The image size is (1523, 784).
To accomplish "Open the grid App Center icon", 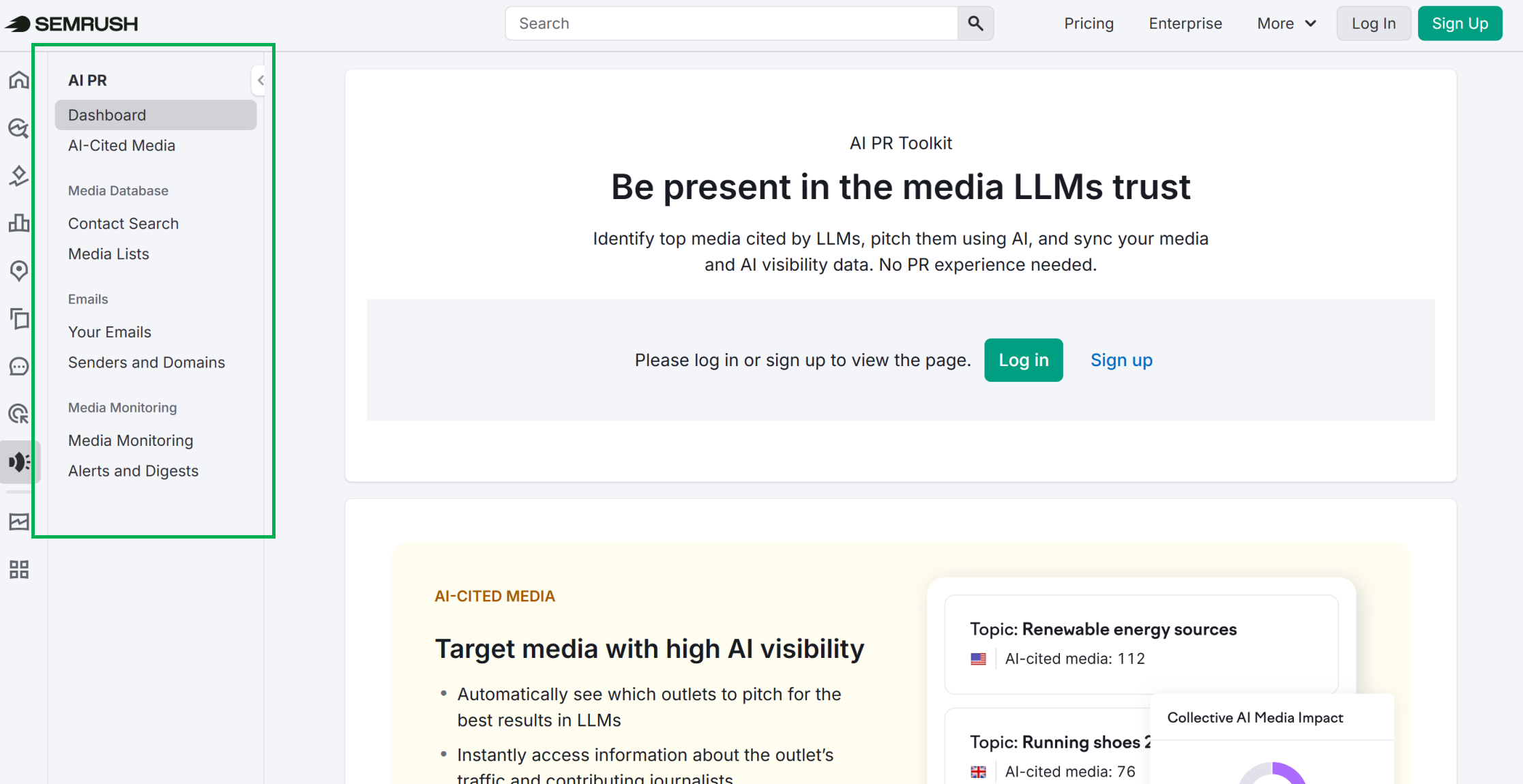I will (x=19, y=569).
